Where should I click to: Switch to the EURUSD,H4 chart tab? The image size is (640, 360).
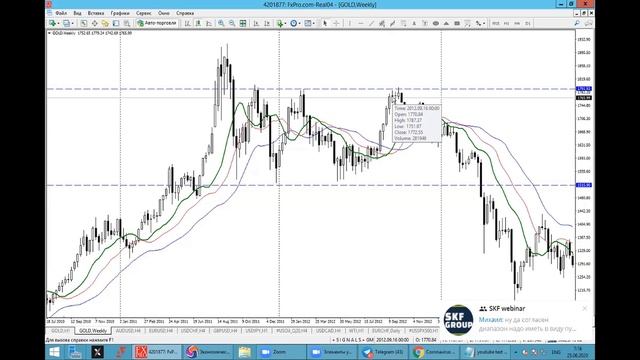click(161, 331)
